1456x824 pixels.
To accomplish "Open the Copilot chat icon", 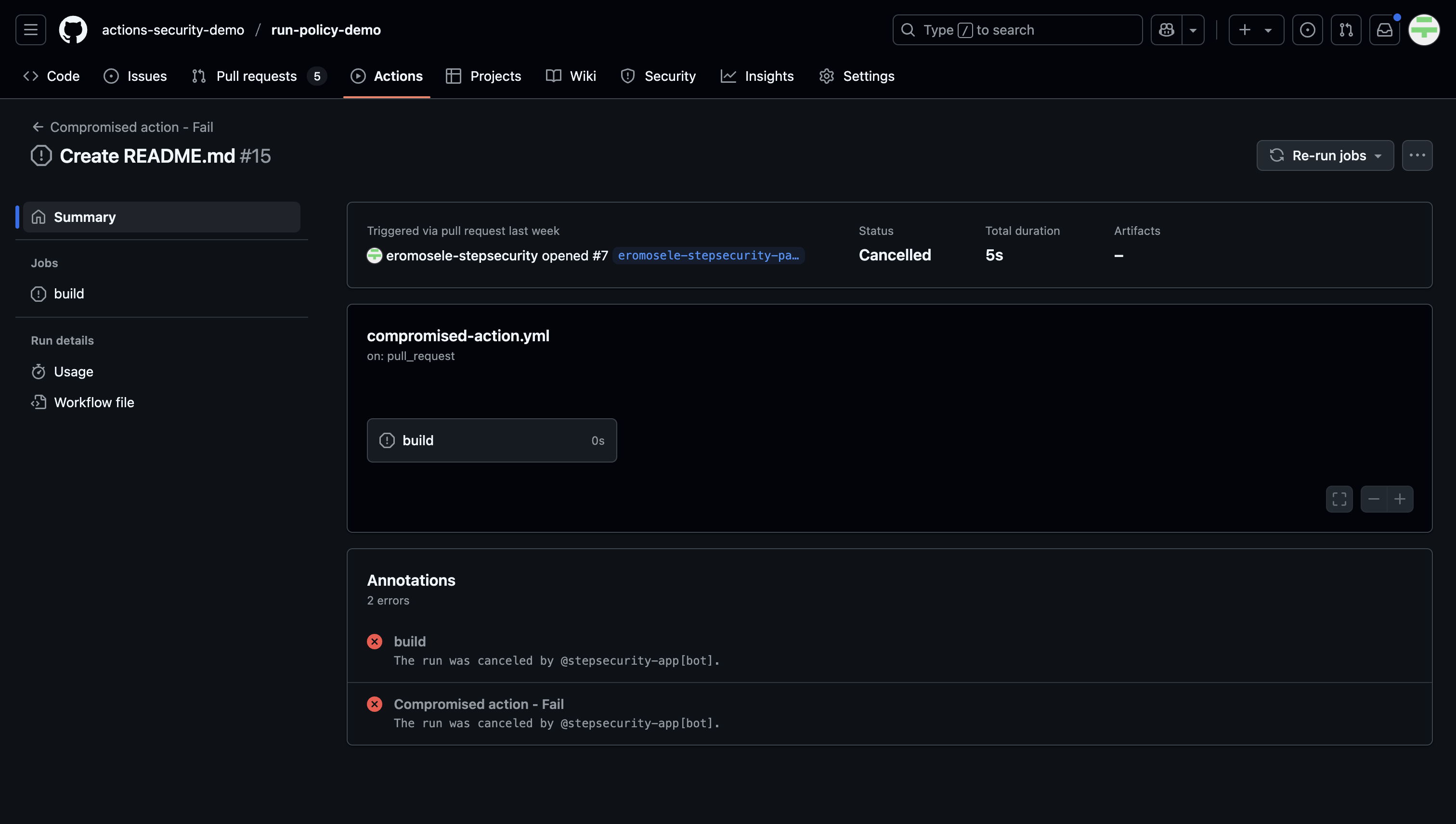I will coord(1166,29).
